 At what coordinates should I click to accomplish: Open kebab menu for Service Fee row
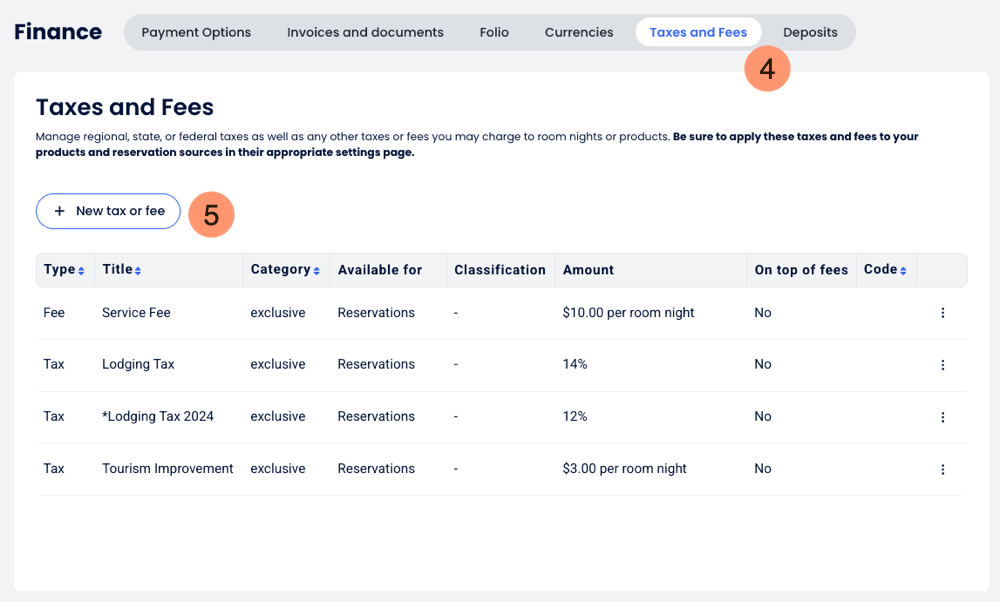point(942,313)
